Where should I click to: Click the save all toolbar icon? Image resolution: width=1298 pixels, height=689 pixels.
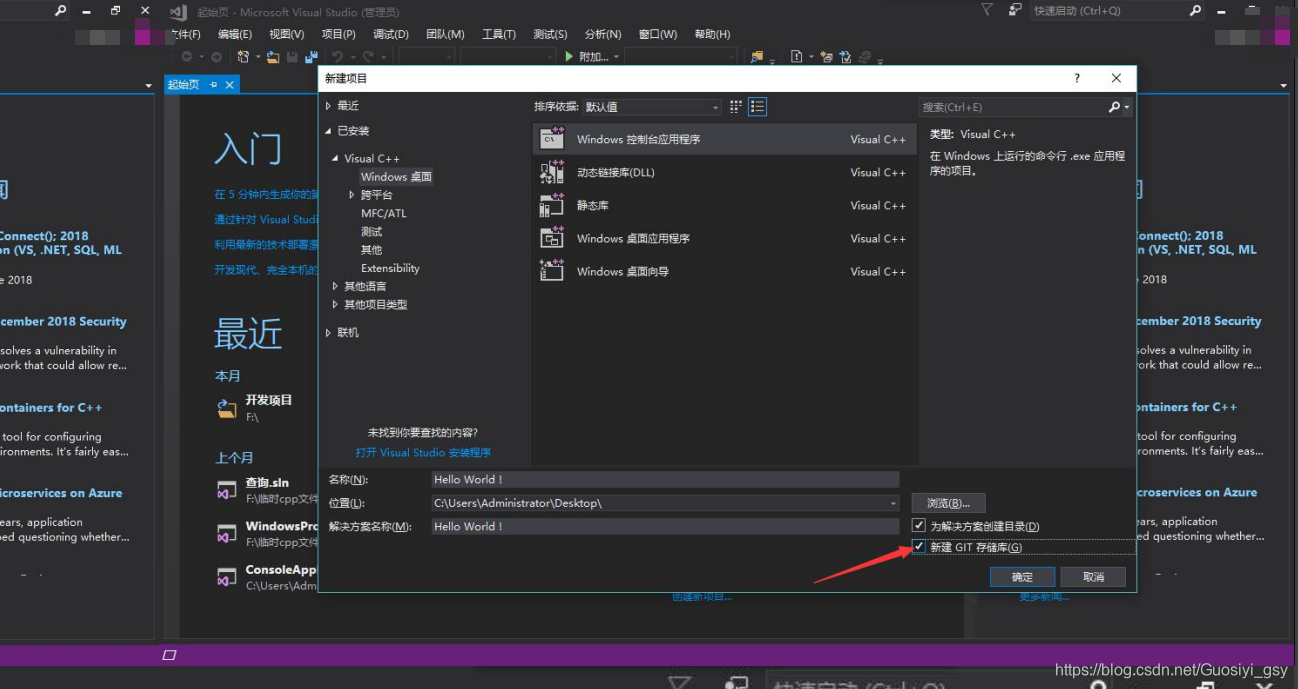coord(311,57)
